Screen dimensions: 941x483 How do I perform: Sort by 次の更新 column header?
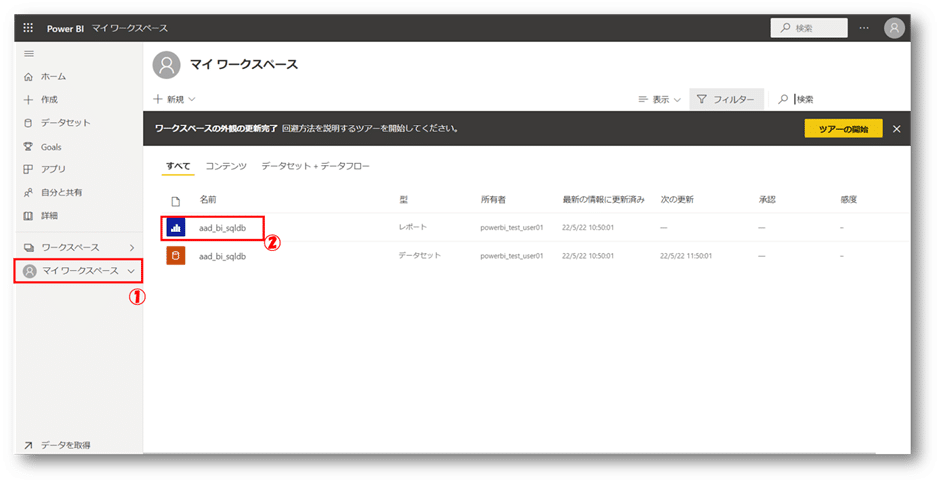[x=677, y=199]
